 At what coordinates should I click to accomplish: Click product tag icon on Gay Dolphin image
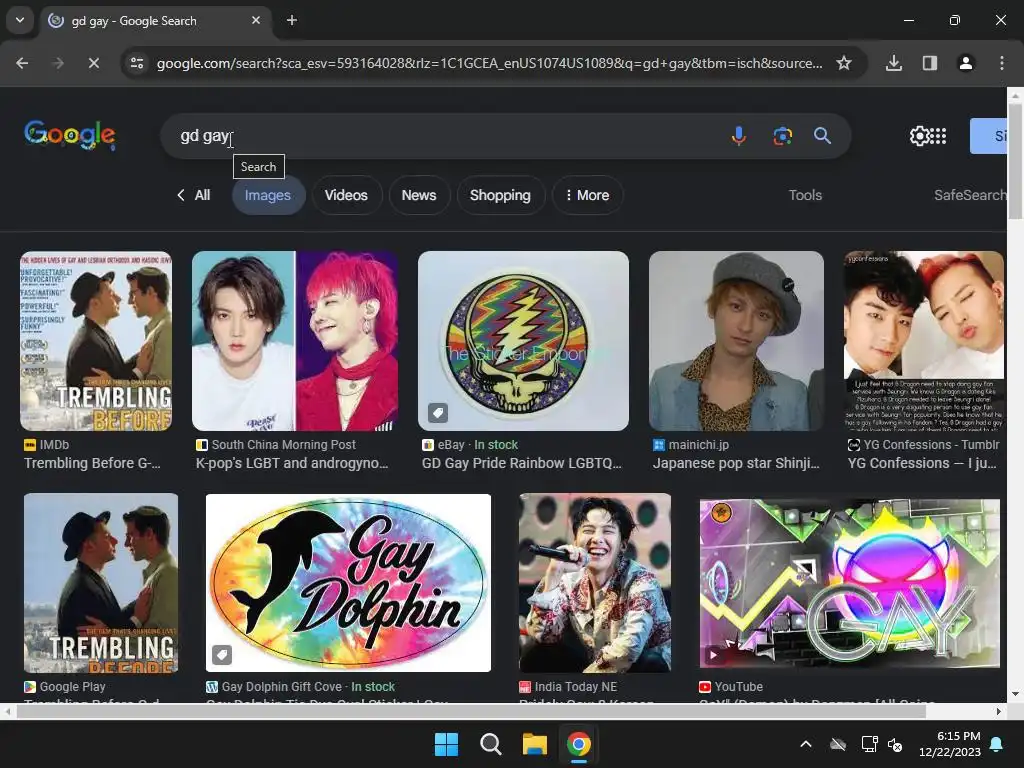click(x=222, y=654)
